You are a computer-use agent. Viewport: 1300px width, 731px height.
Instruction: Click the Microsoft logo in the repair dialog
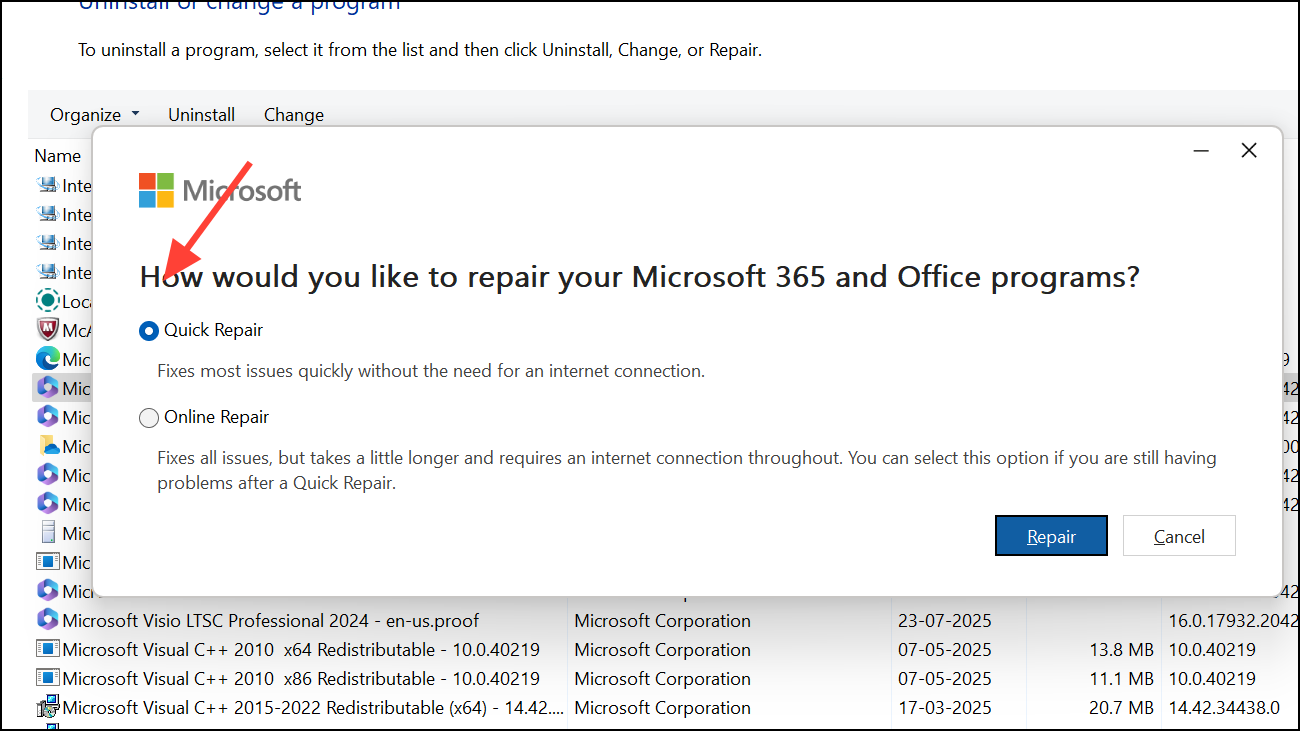click(219, 190)
